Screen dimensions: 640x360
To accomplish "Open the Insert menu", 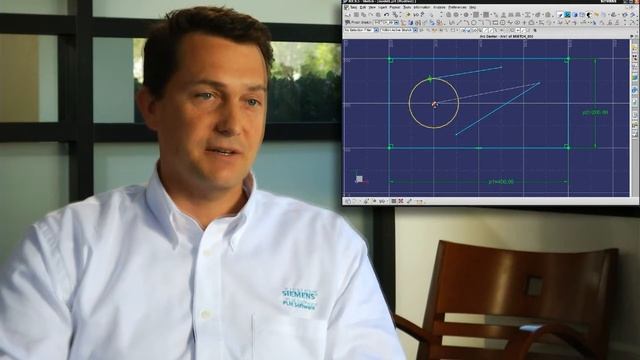I will coord(382,7).
